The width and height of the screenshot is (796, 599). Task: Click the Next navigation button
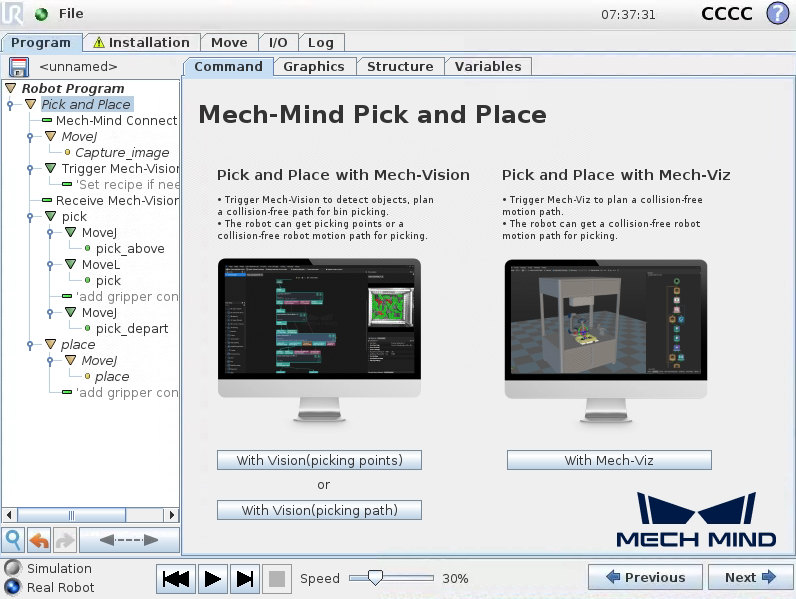(x=750, y=577)
